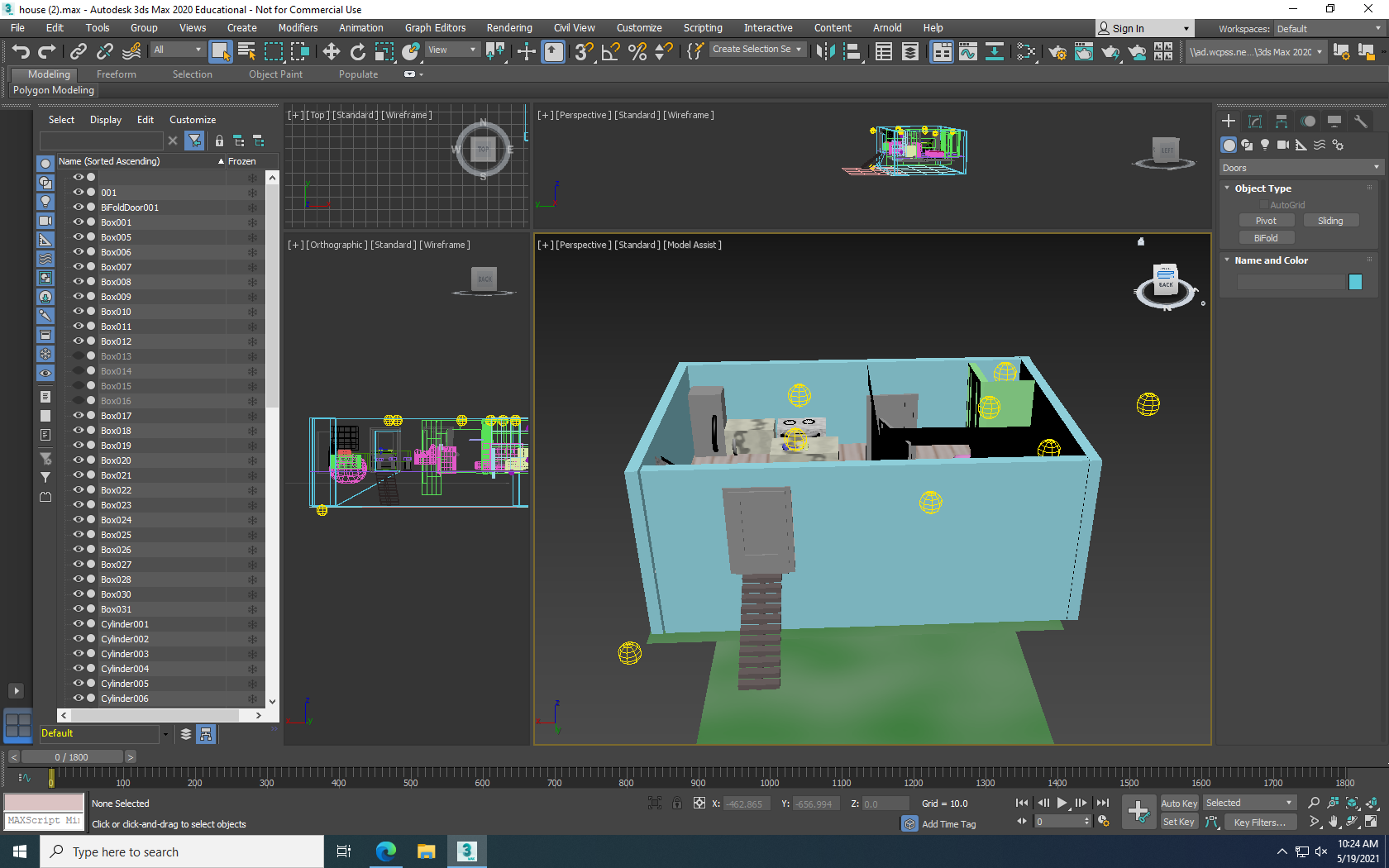The width and height of the screenshot is (1389, 868).
Task: Select the Select and Link tool
Action: [79, 51]
